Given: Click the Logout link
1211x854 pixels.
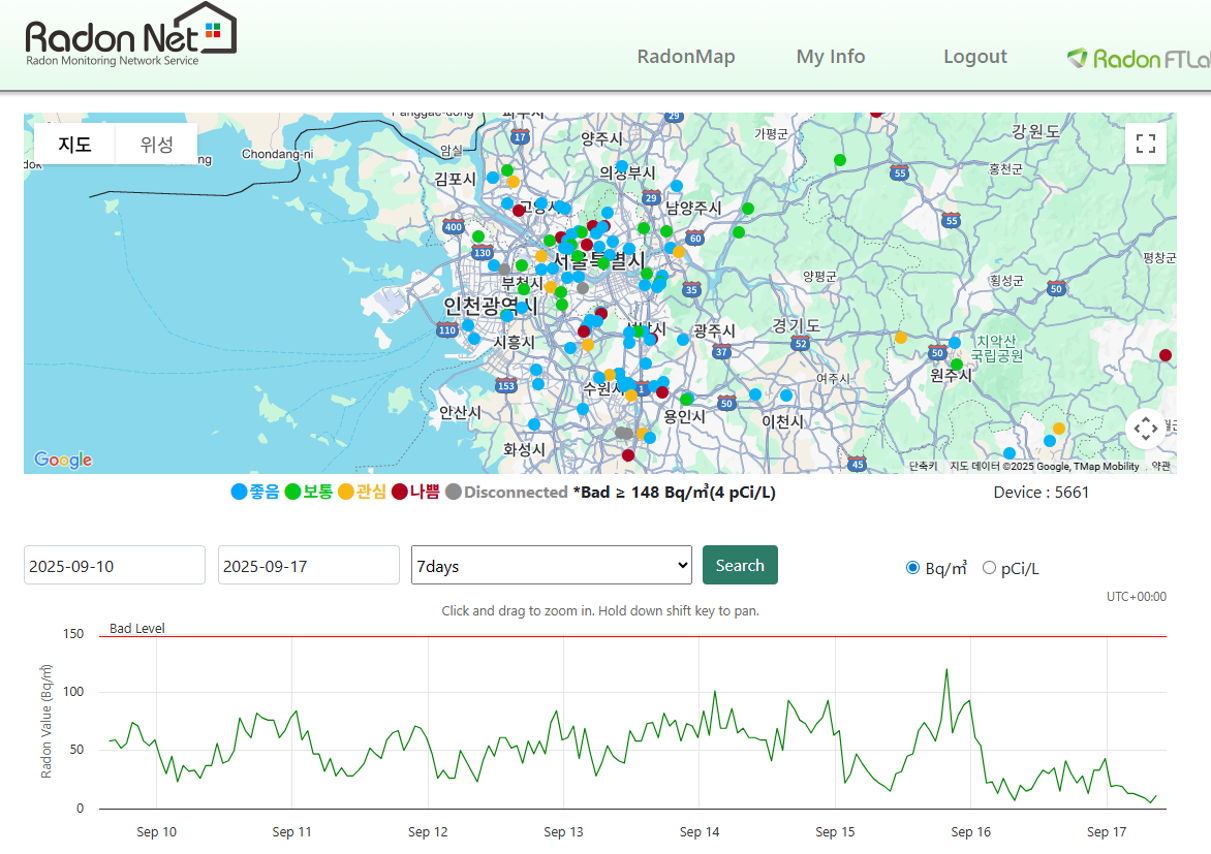Looking at the screenshot, I should (974, 57).
